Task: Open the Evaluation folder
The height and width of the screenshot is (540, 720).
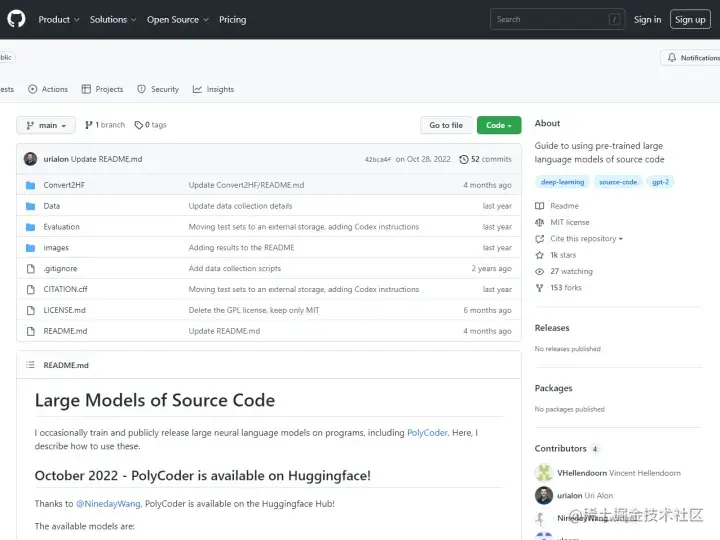Action: coord(62,227)
